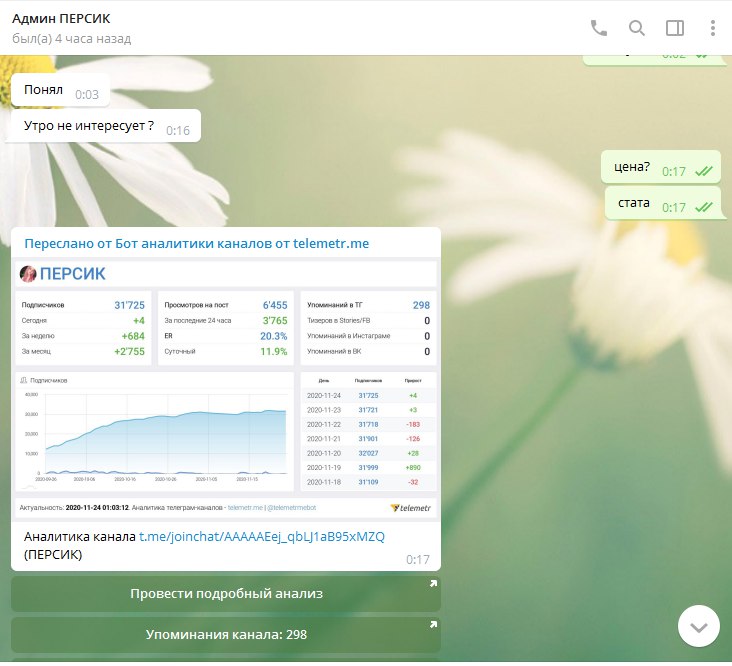Select the sent message 'цена?'
Viewport: 732px width, 666px height.
[x=661, y=167]
